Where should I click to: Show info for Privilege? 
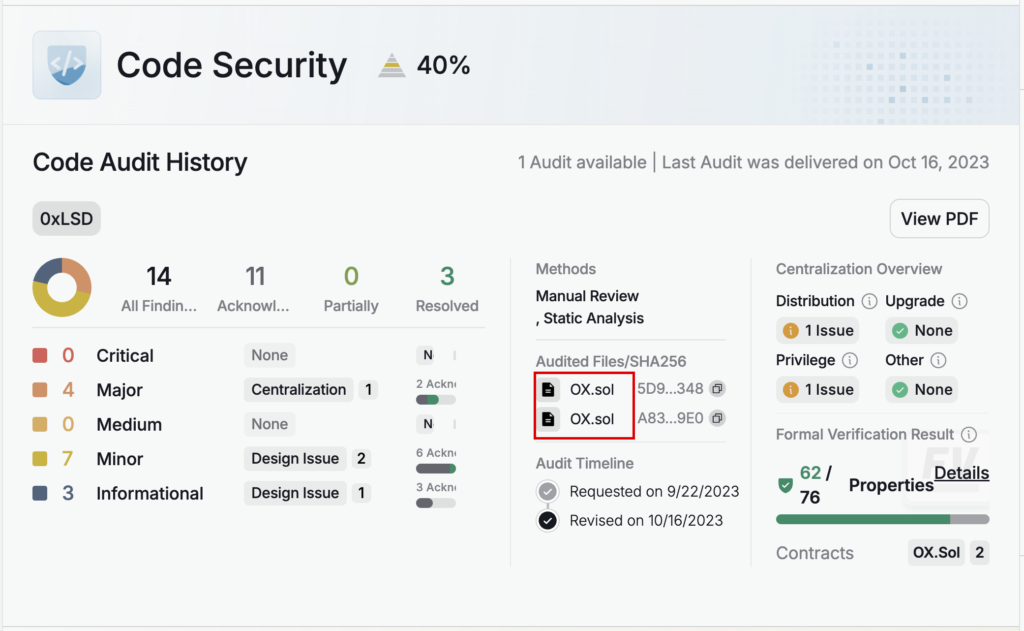point(850,360)
